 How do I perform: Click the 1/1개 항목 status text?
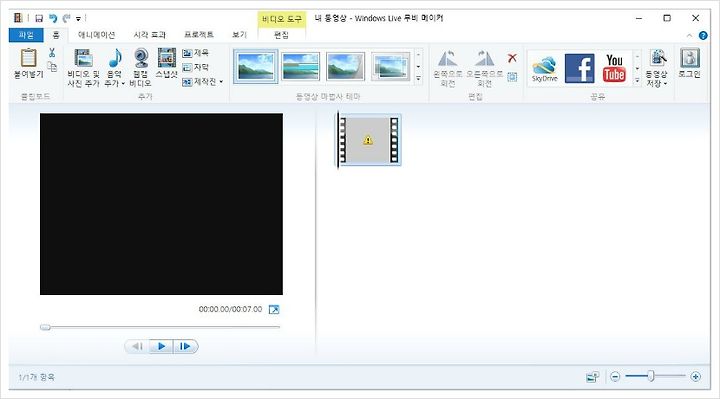pyautogui.click(x=36, y=377)
